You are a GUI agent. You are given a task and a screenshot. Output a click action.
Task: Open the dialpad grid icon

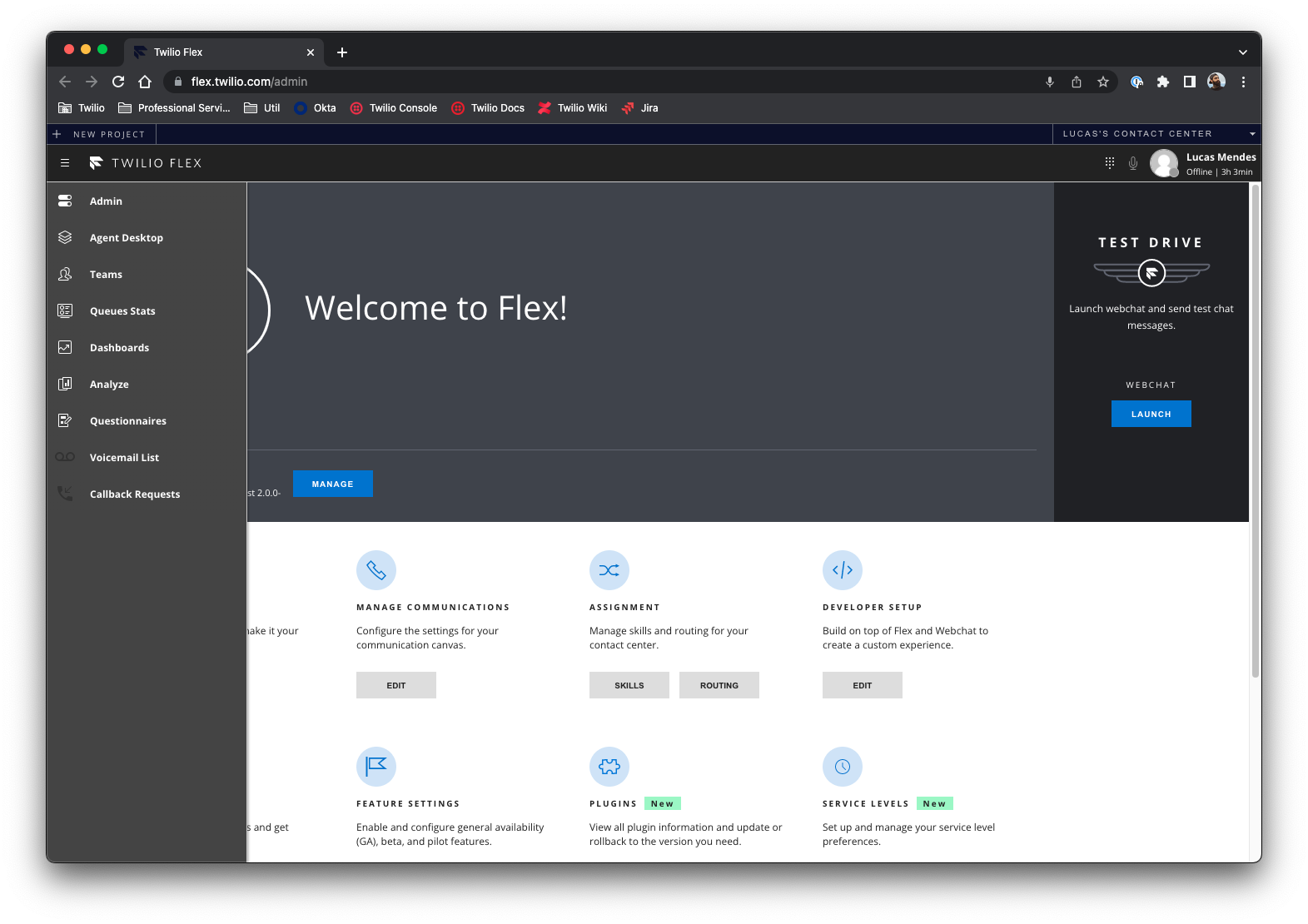tap(1110, 163)
